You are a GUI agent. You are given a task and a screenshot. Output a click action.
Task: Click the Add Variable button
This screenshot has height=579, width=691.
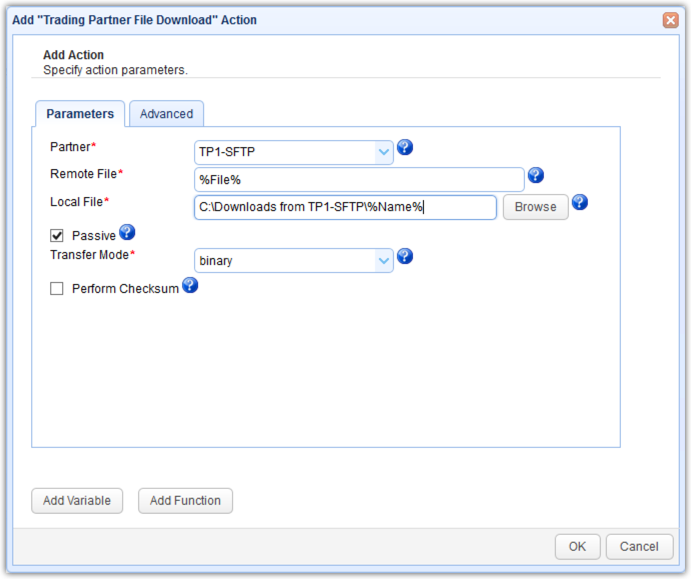(77, 501)
